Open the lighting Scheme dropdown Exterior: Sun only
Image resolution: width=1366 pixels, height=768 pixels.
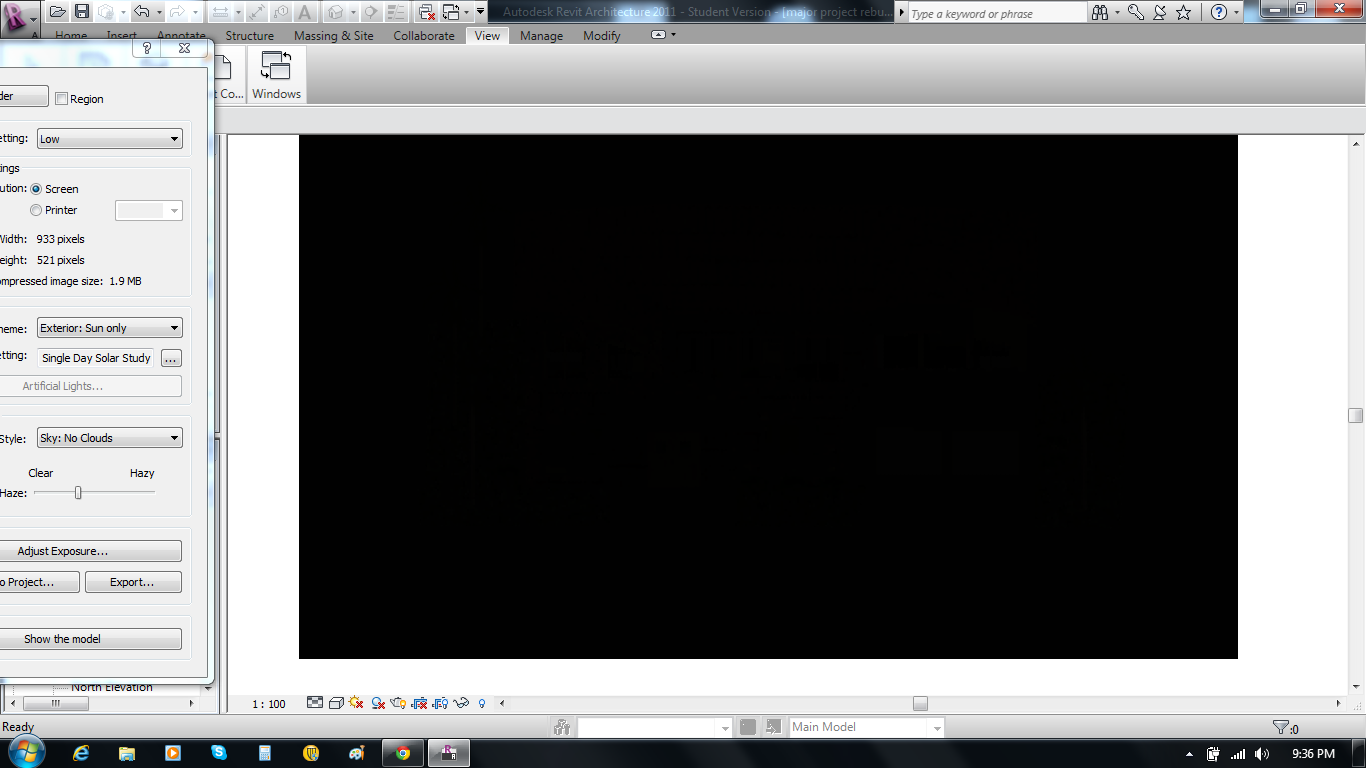110,328
